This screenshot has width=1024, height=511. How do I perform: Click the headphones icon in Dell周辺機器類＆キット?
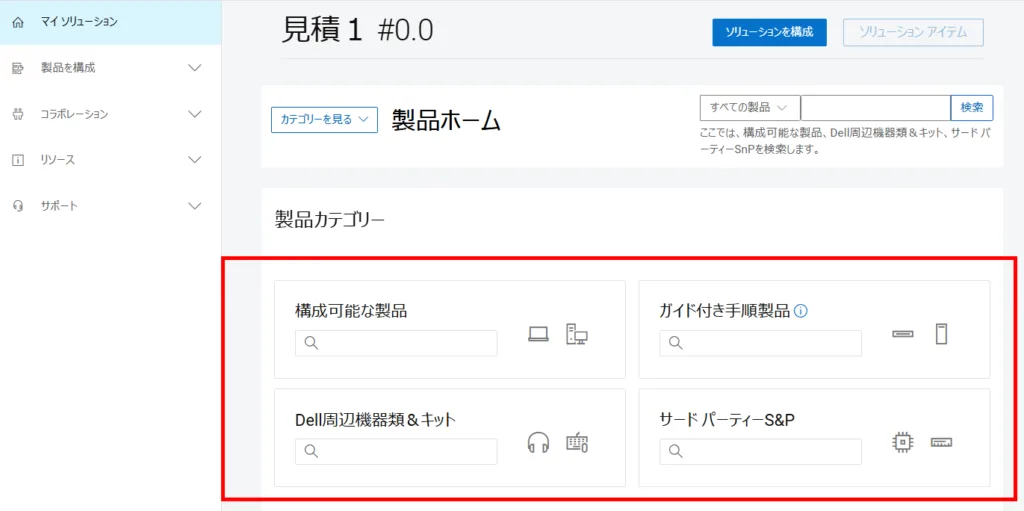point(538,442)
